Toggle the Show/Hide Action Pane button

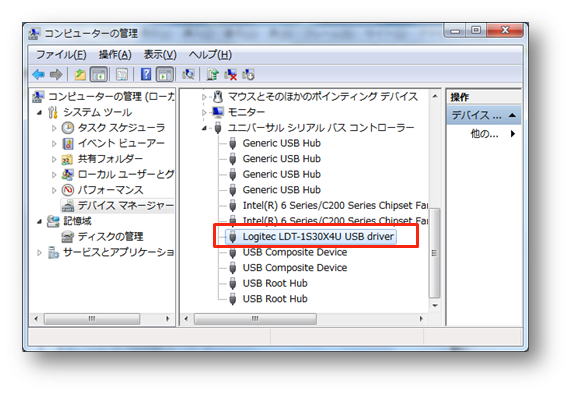(165, 75)
